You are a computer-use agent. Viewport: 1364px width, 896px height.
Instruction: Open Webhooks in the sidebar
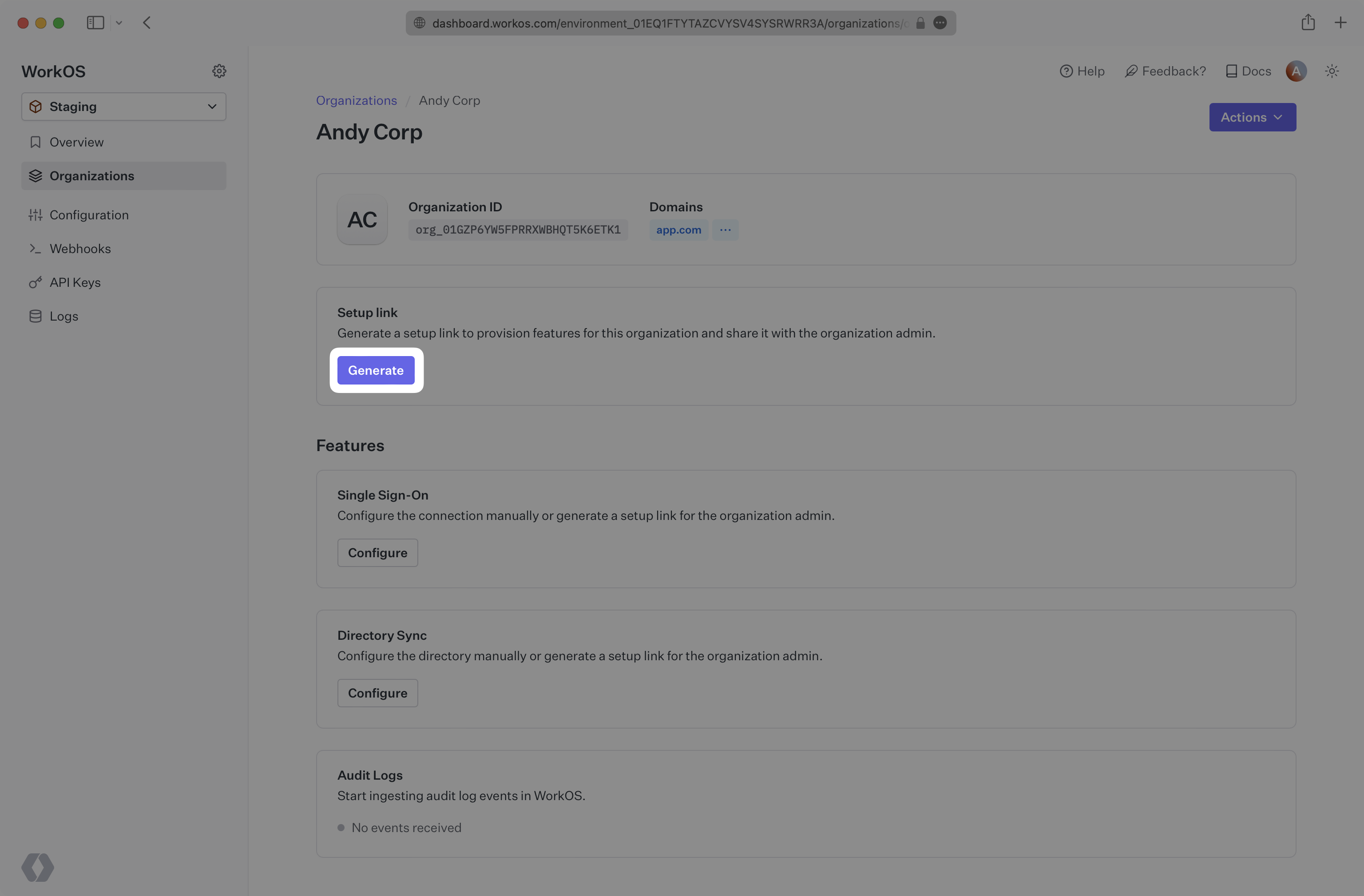pyautogui.click(x=80, y=249)
